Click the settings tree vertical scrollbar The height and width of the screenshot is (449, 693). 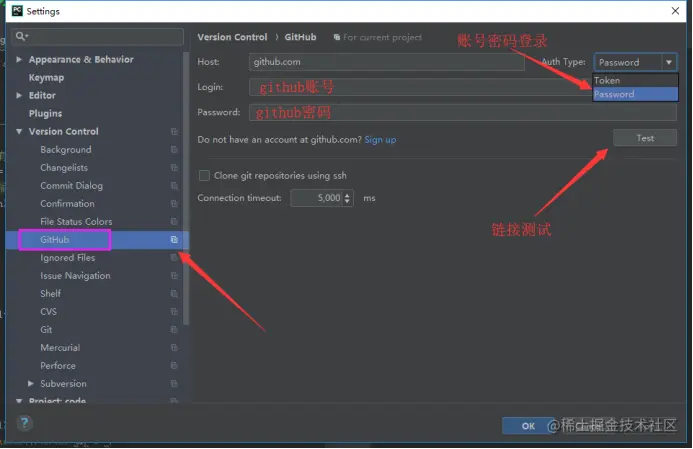click(186, 189)
